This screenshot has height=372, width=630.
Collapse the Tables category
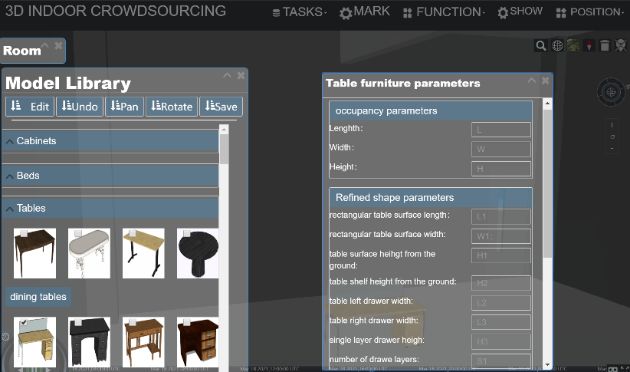[x=110, y=208]
